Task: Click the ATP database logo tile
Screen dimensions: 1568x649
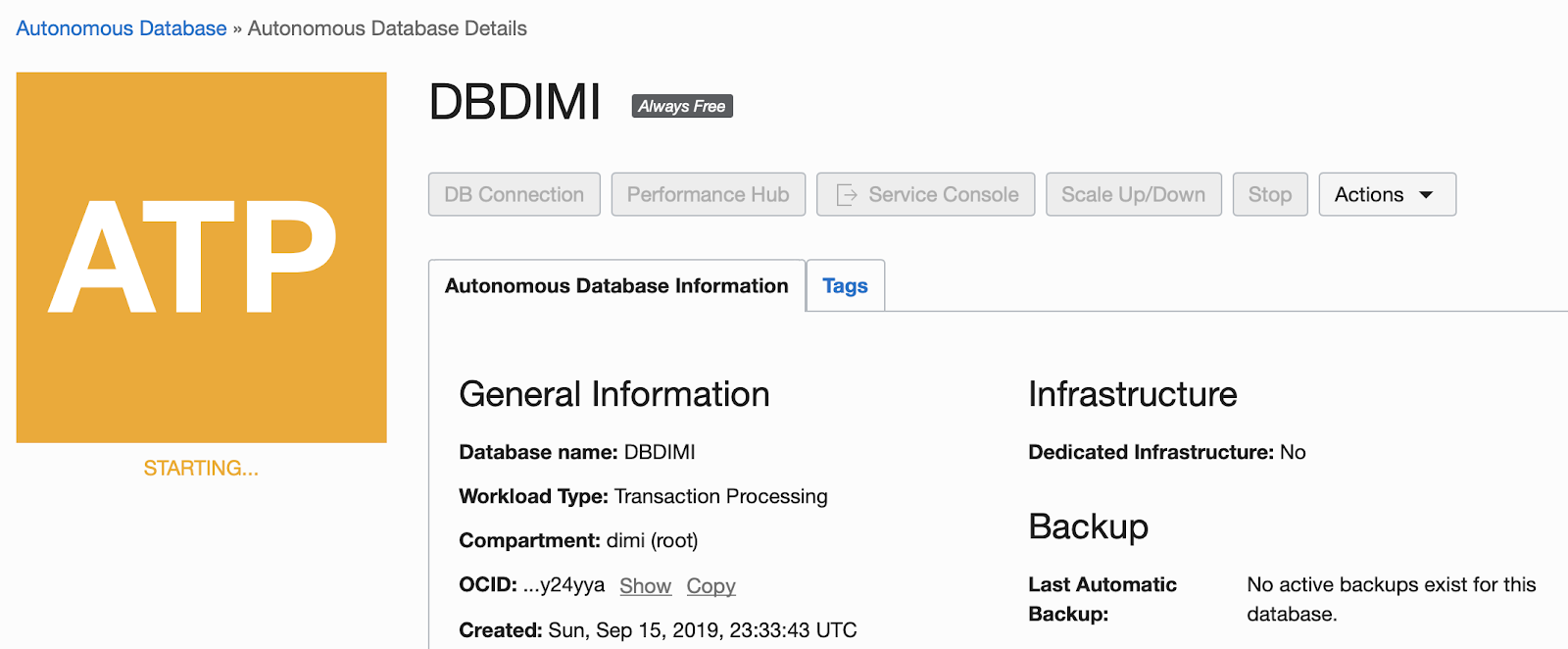Action: pyautogui.click(x=201, y=257)
